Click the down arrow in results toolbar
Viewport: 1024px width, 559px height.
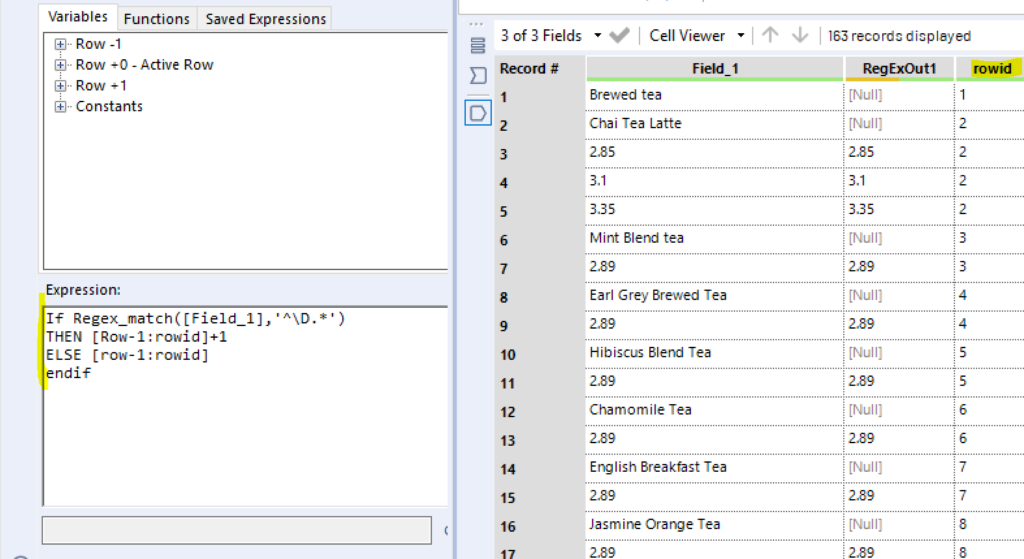(799, 35)
